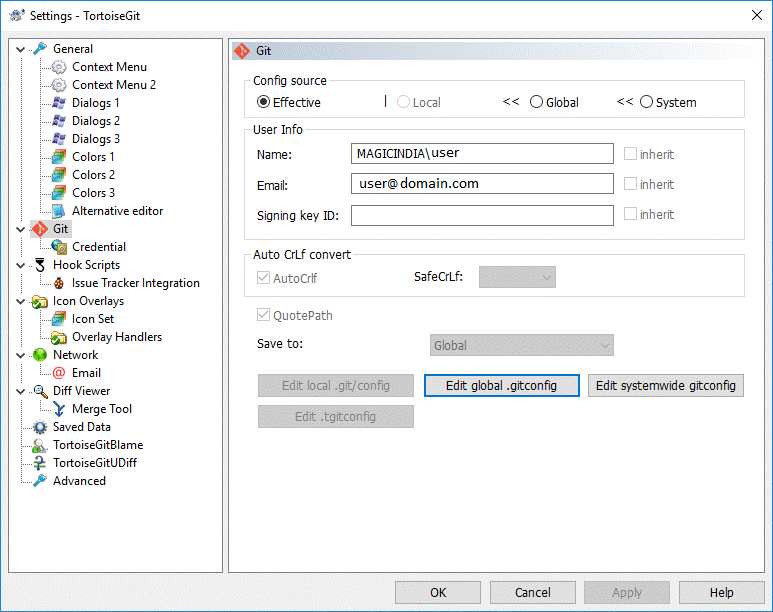Click the Network globe icon
This screenshot has height=612, width=773.
click(39, 355)
